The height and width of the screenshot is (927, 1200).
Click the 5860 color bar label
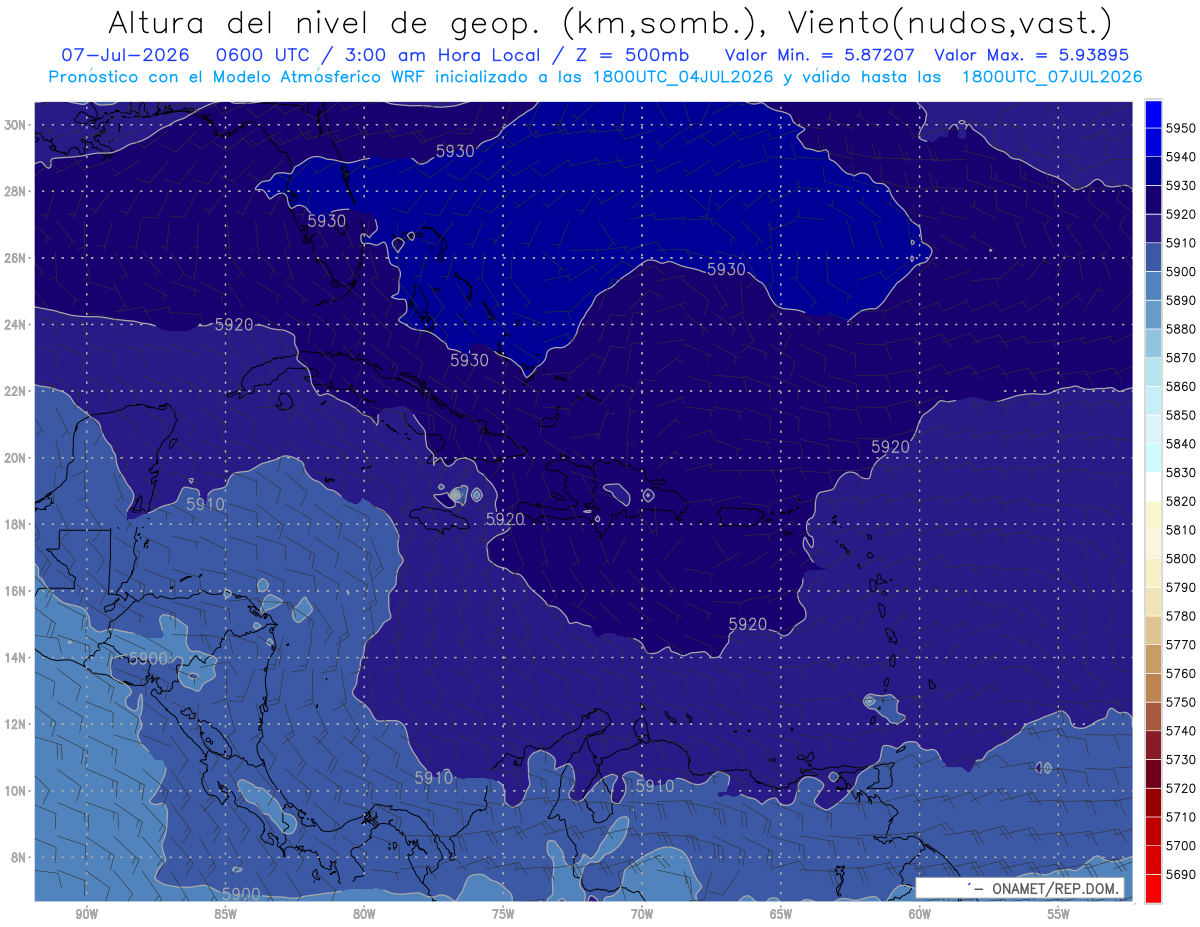coord(1181,386)
